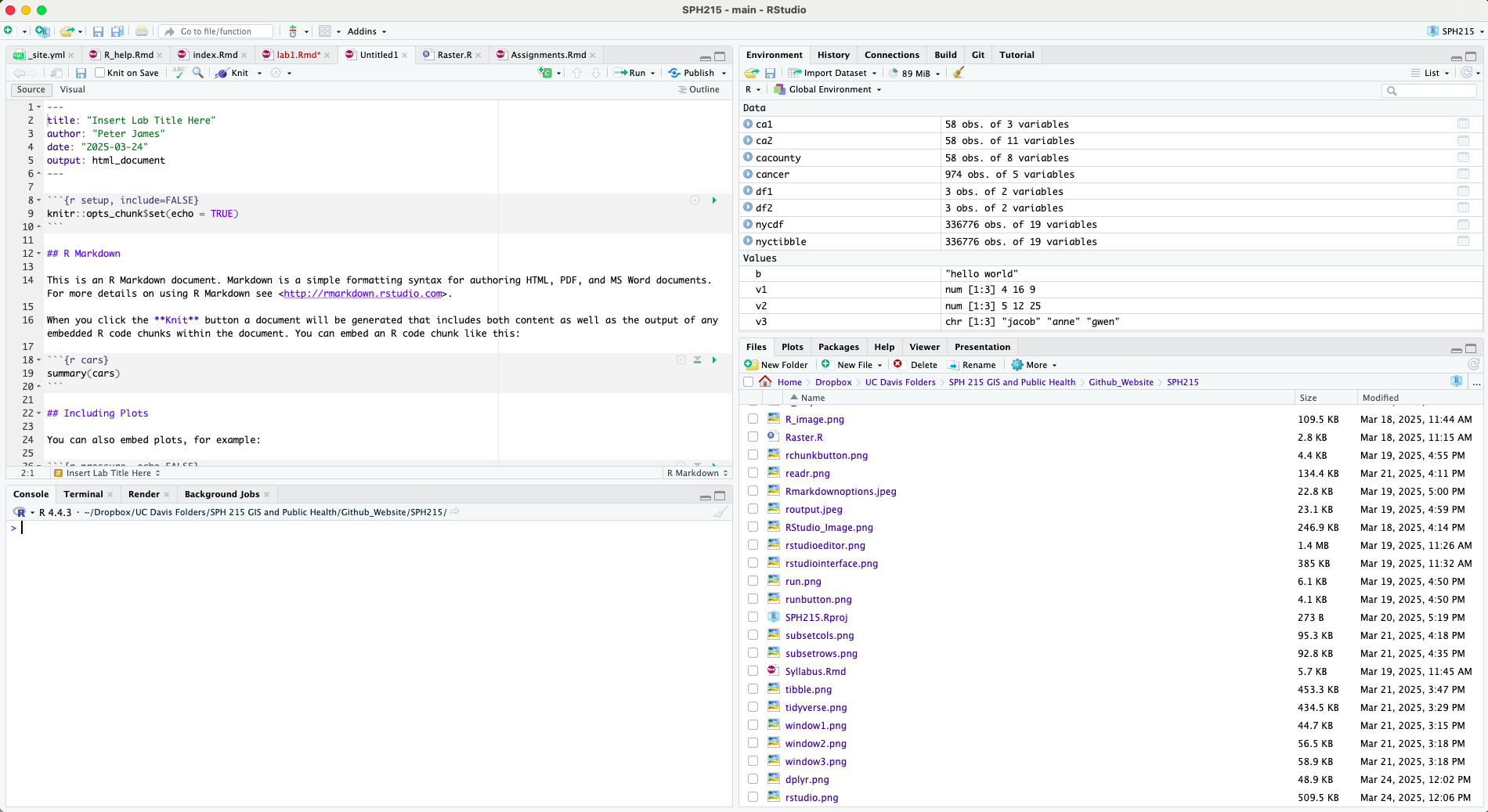
Task: Toggle the select-all files checkbox
Action: click(748, 381)
